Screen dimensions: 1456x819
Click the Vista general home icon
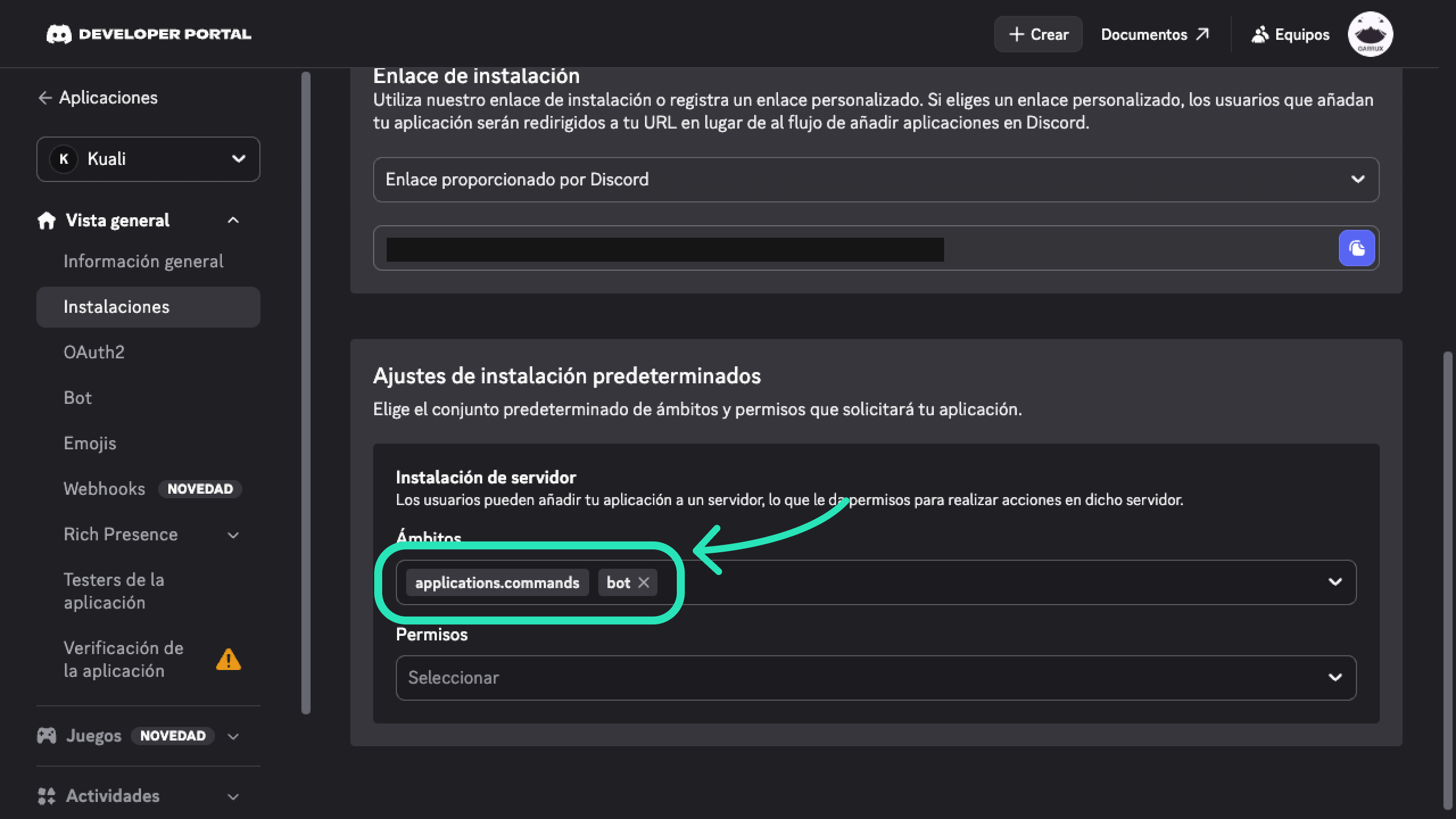[47, 220]
